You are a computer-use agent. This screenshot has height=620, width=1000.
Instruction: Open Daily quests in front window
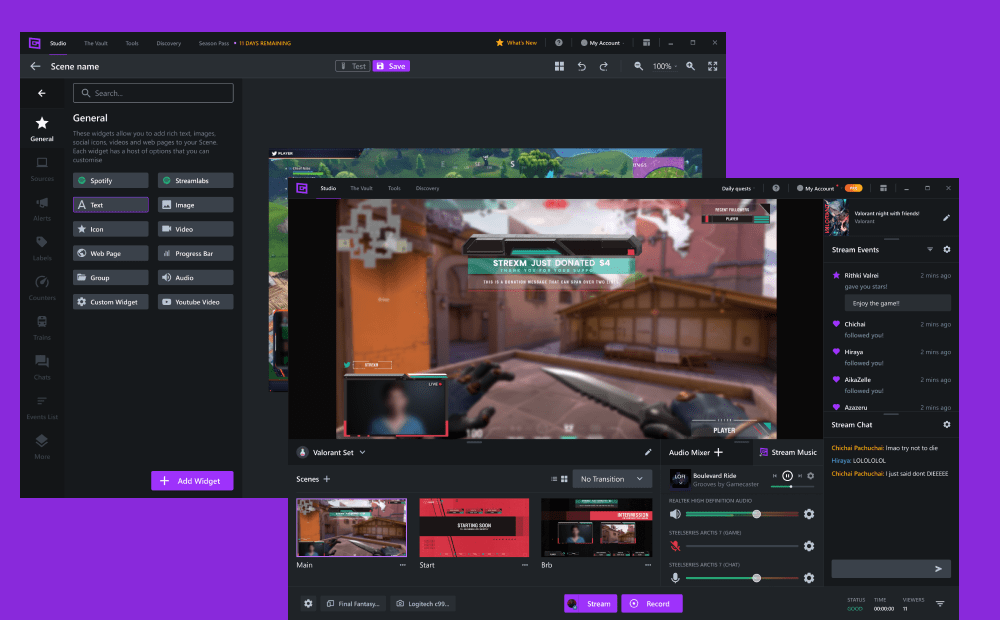(x=736, y=188)
